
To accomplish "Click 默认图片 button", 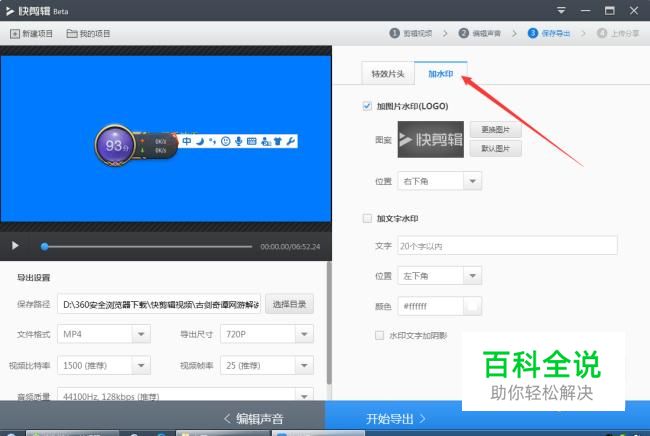I will [495, 148].
